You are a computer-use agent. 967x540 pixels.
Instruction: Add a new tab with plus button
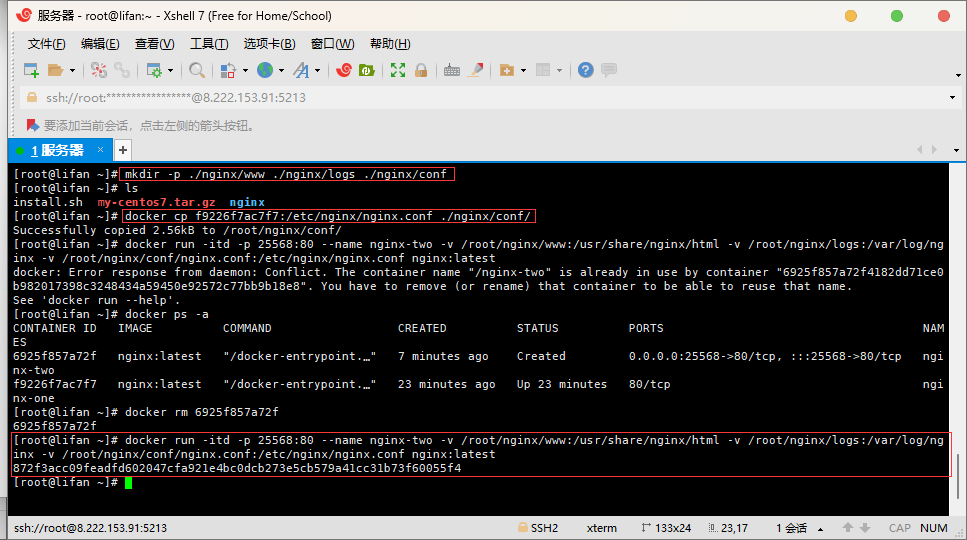coord(123,150)
